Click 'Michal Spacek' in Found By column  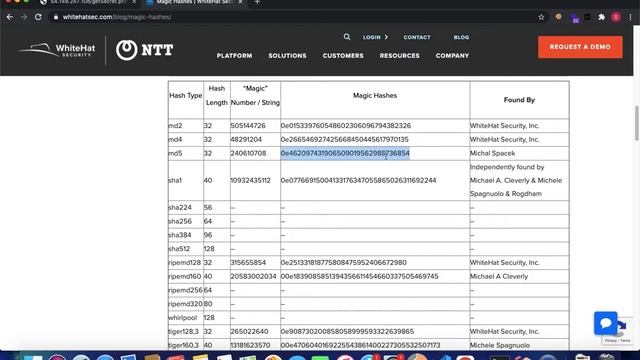pyautogui.click(x=492, y=153)
